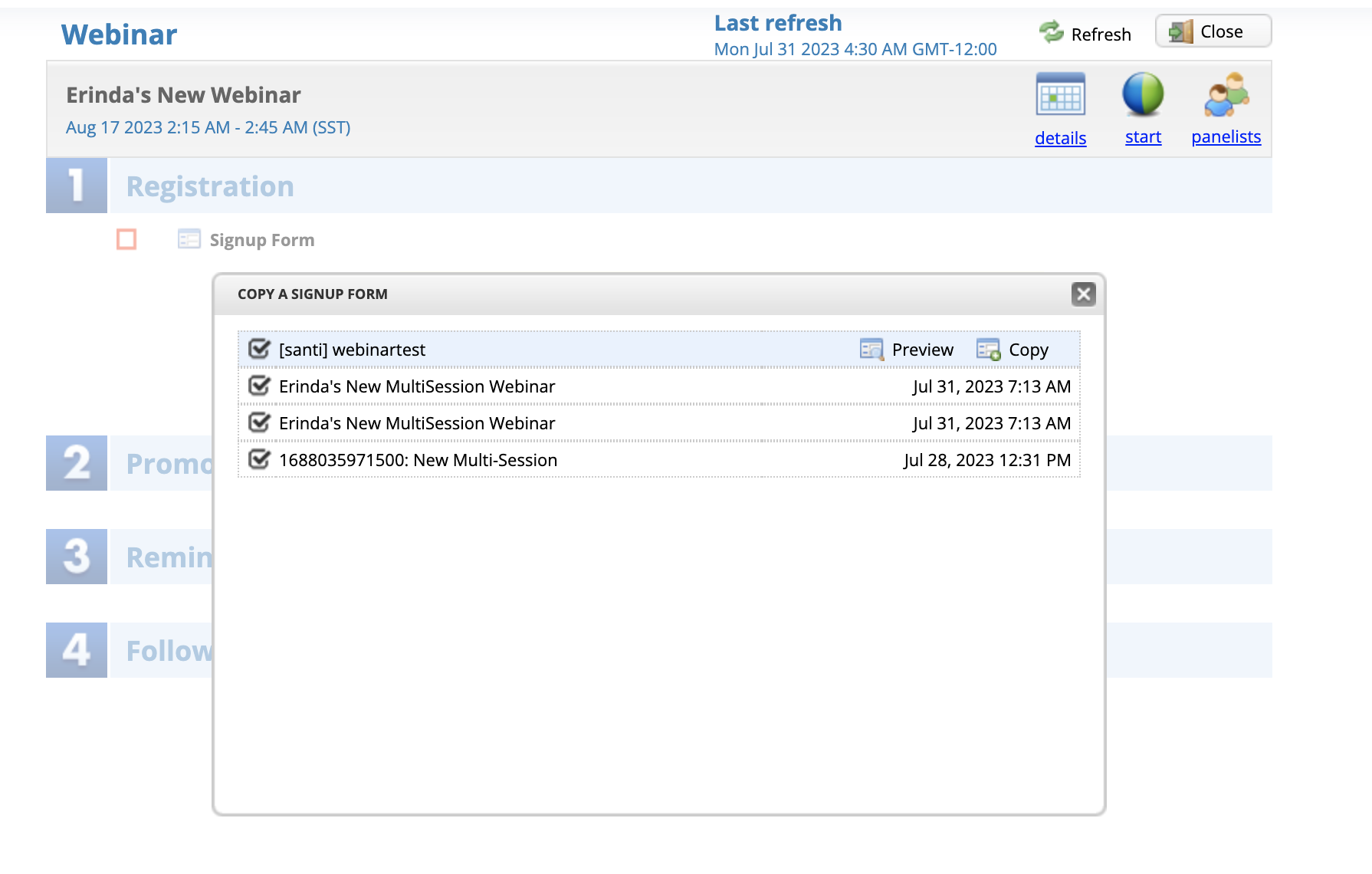The image size is (1372, 874).
Task: Click Copy for [santi] webinartest
Action: pyautogui.click(x=1029, y=350)
